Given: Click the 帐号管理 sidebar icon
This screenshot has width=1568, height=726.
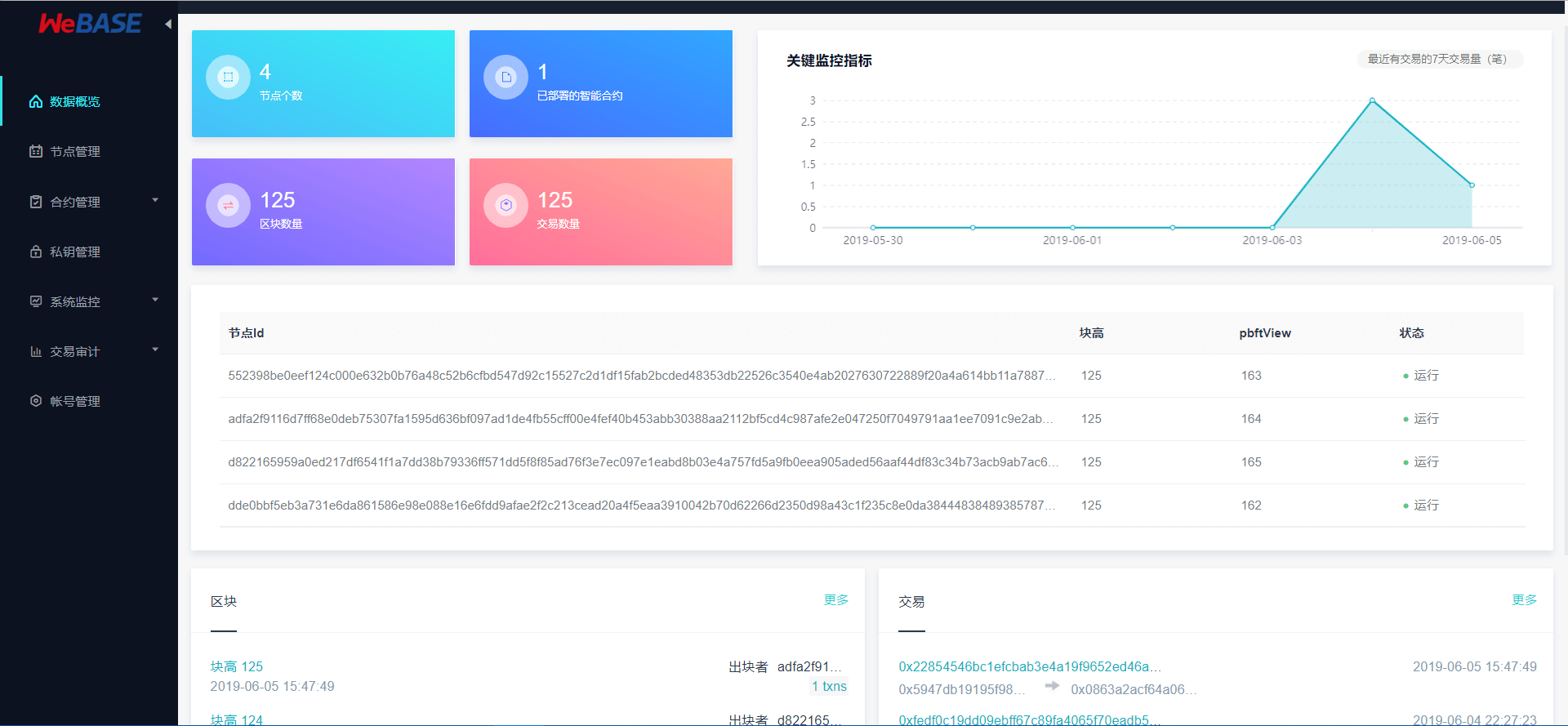Looking at the screenshot, I should (36, 401).
